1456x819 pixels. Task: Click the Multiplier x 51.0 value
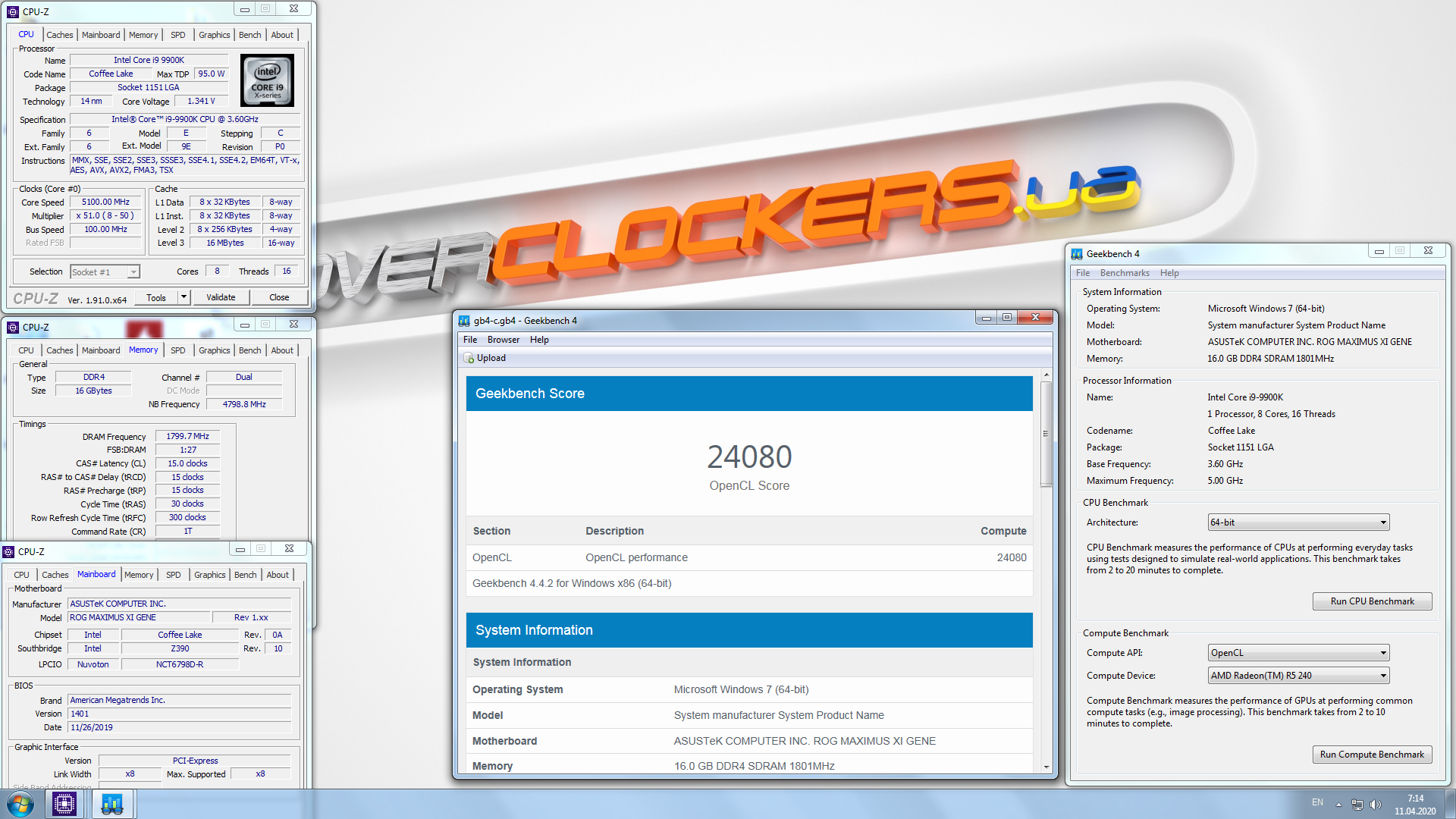(106, 216)
